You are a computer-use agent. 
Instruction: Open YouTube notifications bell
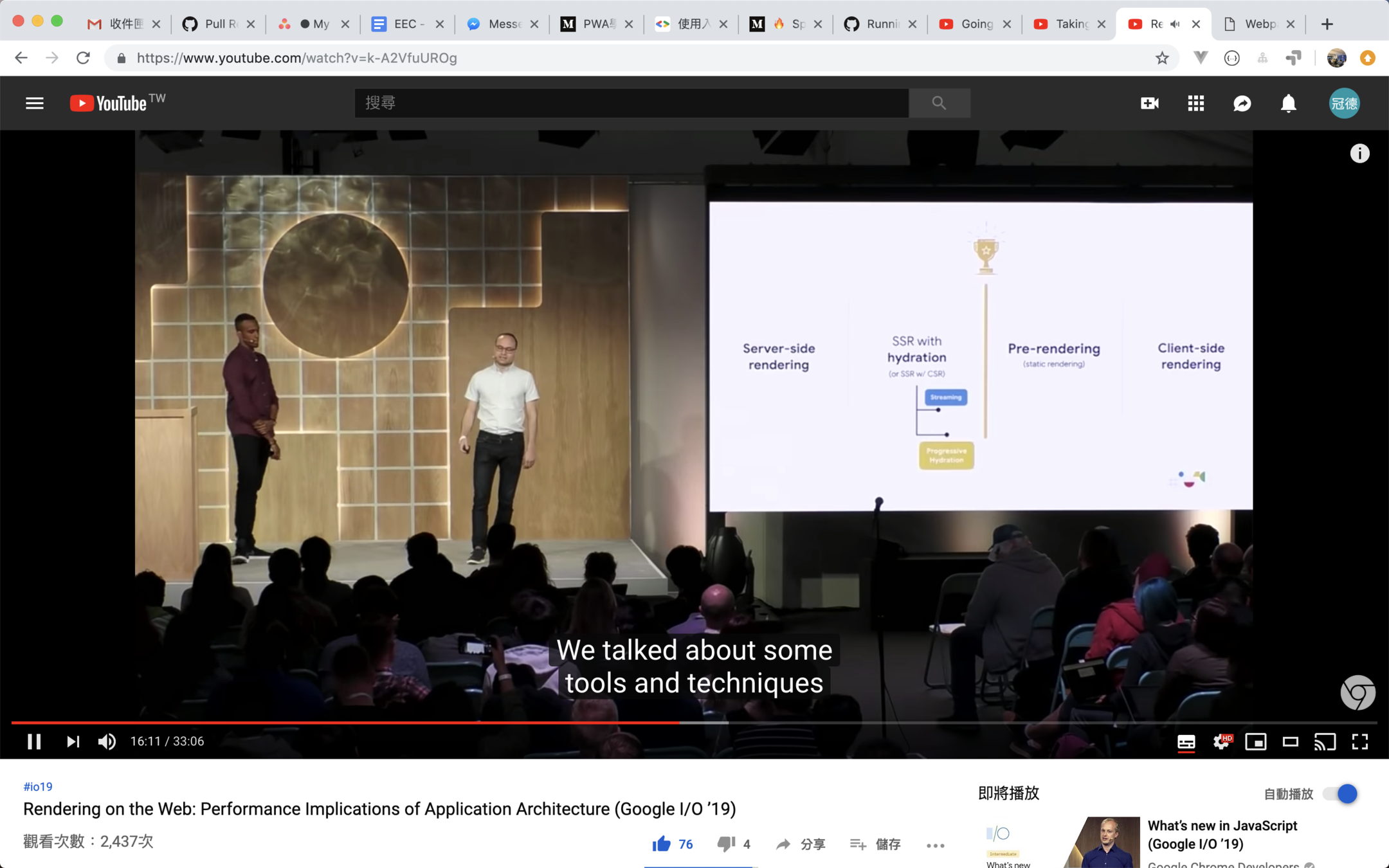(x=1288, y=103)
